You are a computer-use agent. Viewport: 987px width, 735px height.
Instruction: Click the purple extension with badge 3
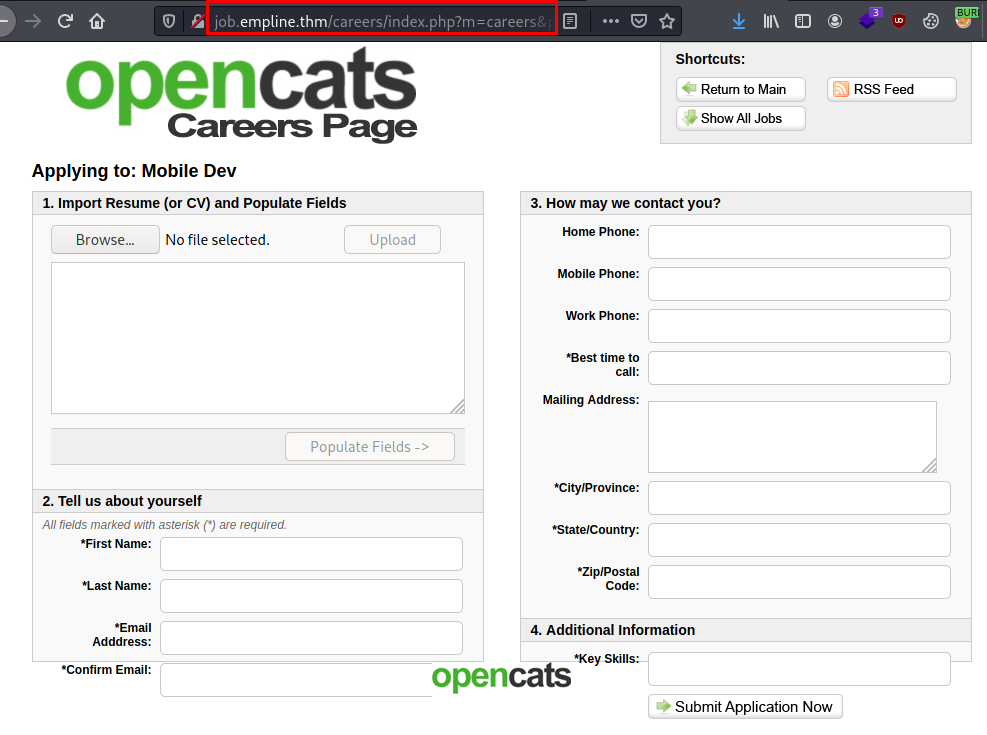(868, 20)
